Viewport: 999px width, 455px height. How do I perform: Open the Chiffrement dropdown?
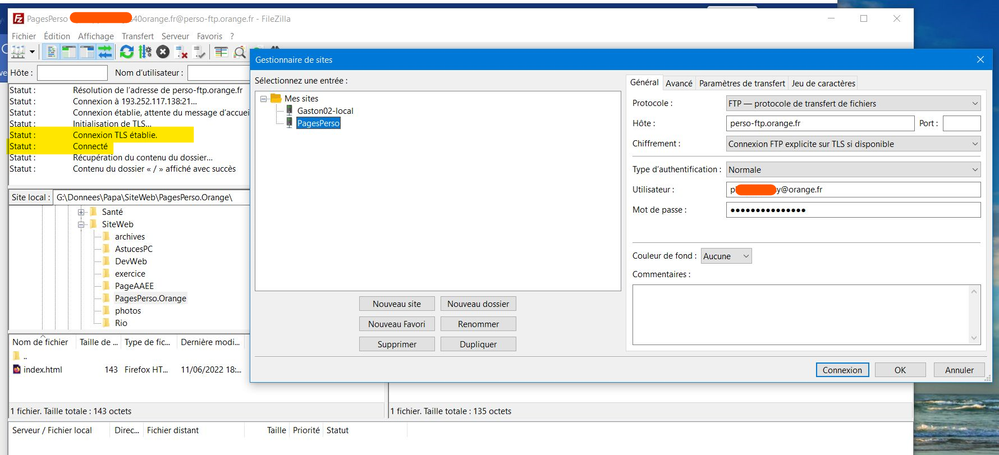tap(853, 144)
